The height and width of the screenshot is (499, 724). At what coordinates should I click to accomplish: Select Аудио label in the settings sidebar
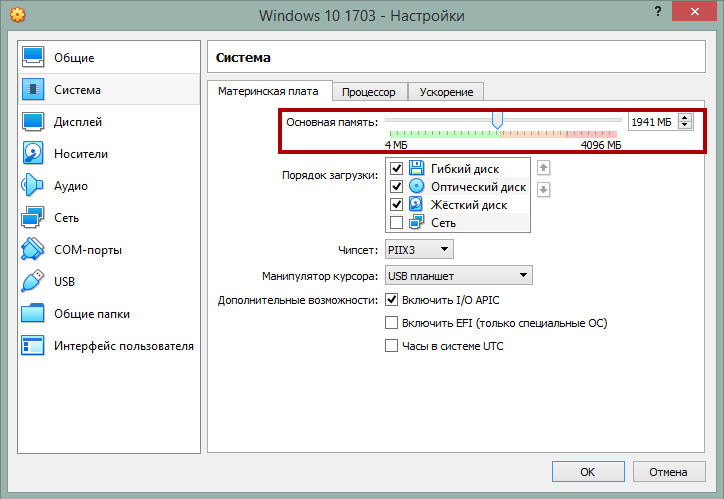pyautogui.click(x=71, y=186)
